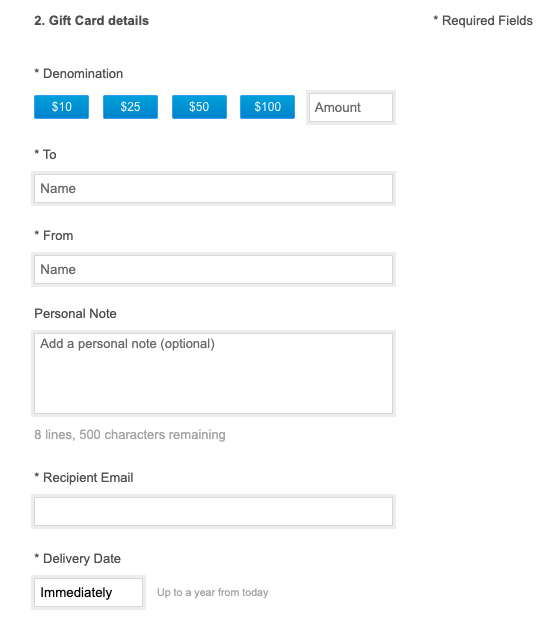Click the Required Fields notice text
This screenshot has height=618, width=555.
pyautogui.click(x=483, y=20)
